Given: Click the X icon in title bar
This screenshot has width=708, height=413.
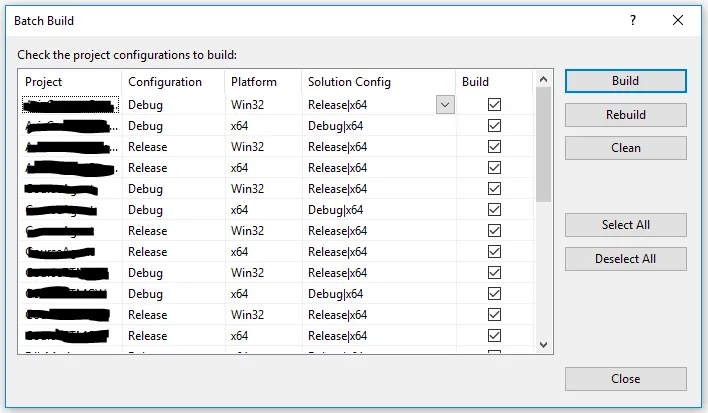Looking at the screenshot, I should pyautogui.click(x=678, y=20).
